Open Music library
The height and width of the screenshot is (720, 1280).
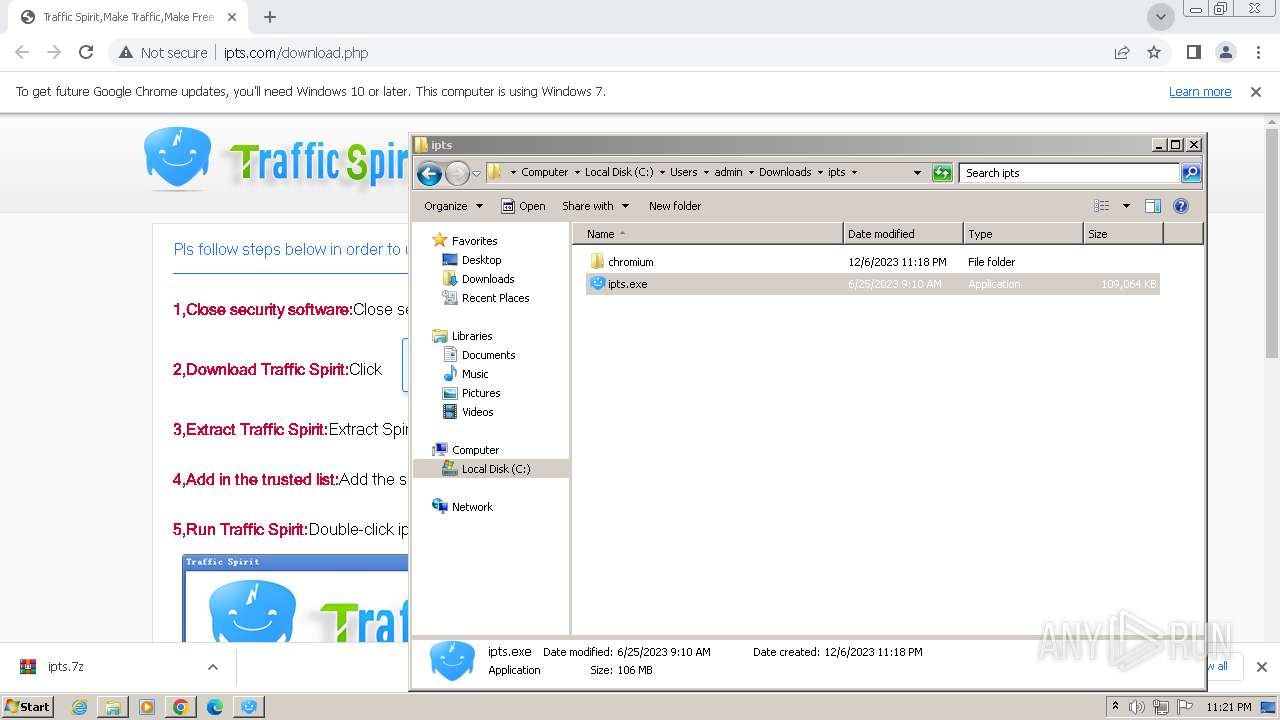coord(475,374)
